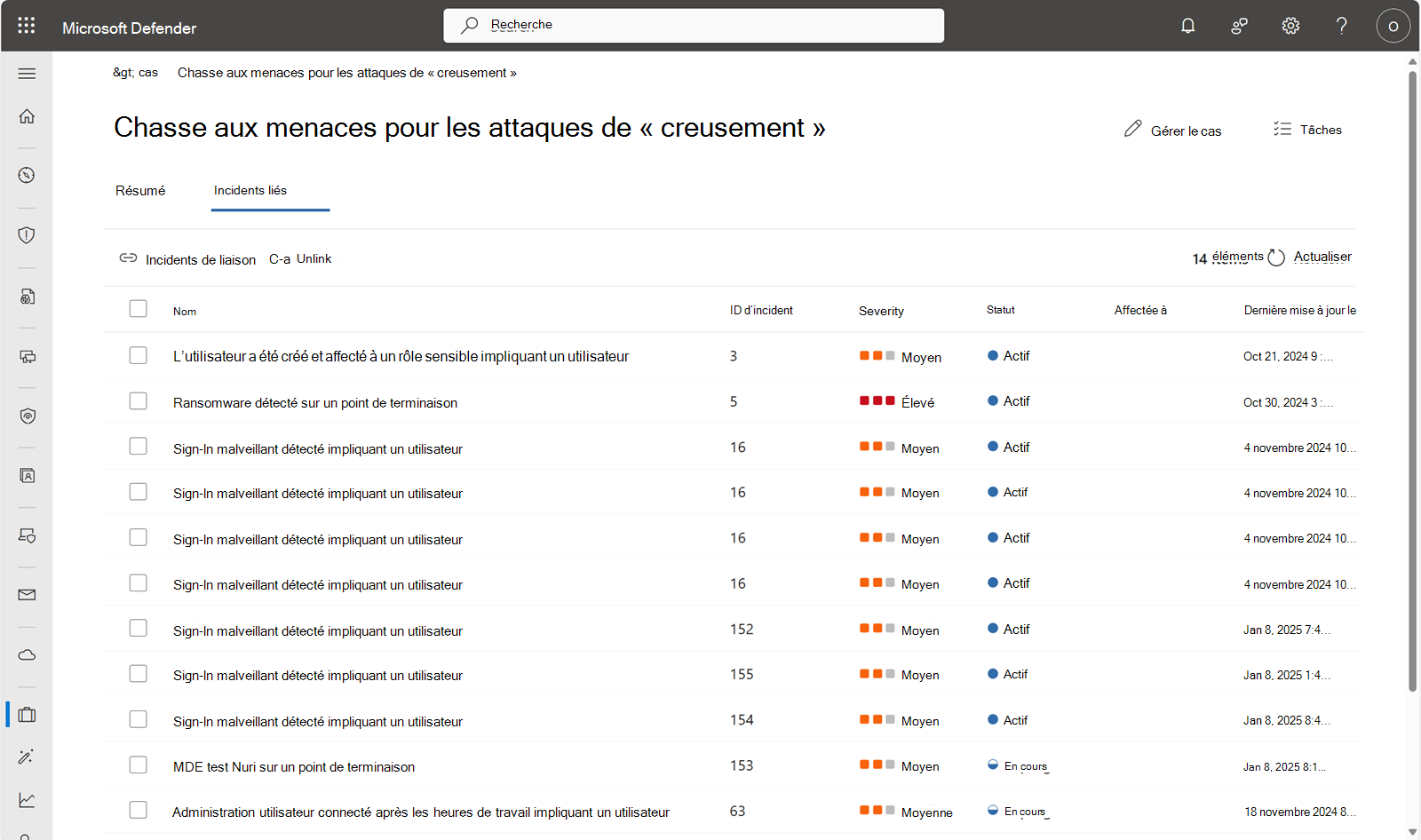The width and height of the screenshot is (1421, 840).
Task: Refresh the list with Actualiser
Action: pyautogui.click(x=1322, y=257)
